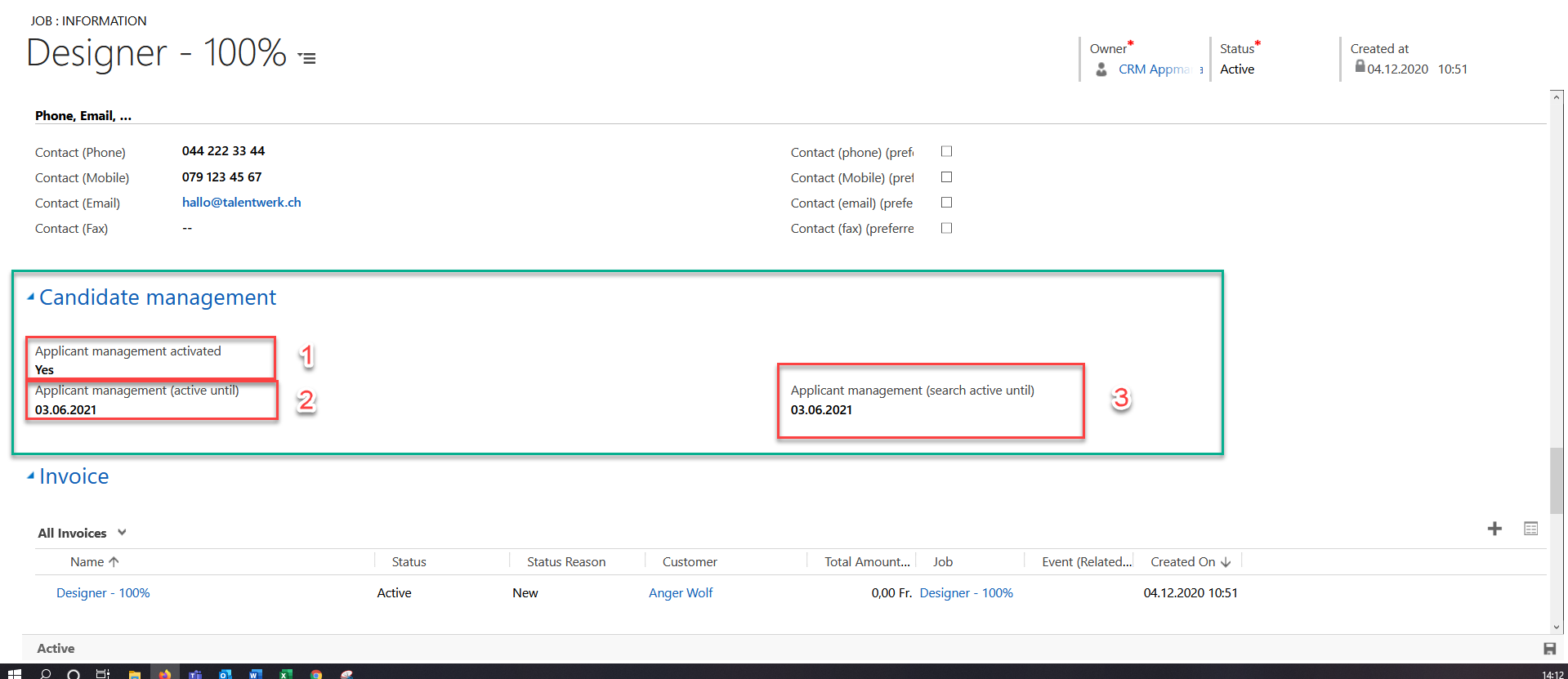Tick the Contact (phone) preferred checkbox
Image resolution: width=1568 pixels, height=679 pixels.
pos(946,151)
